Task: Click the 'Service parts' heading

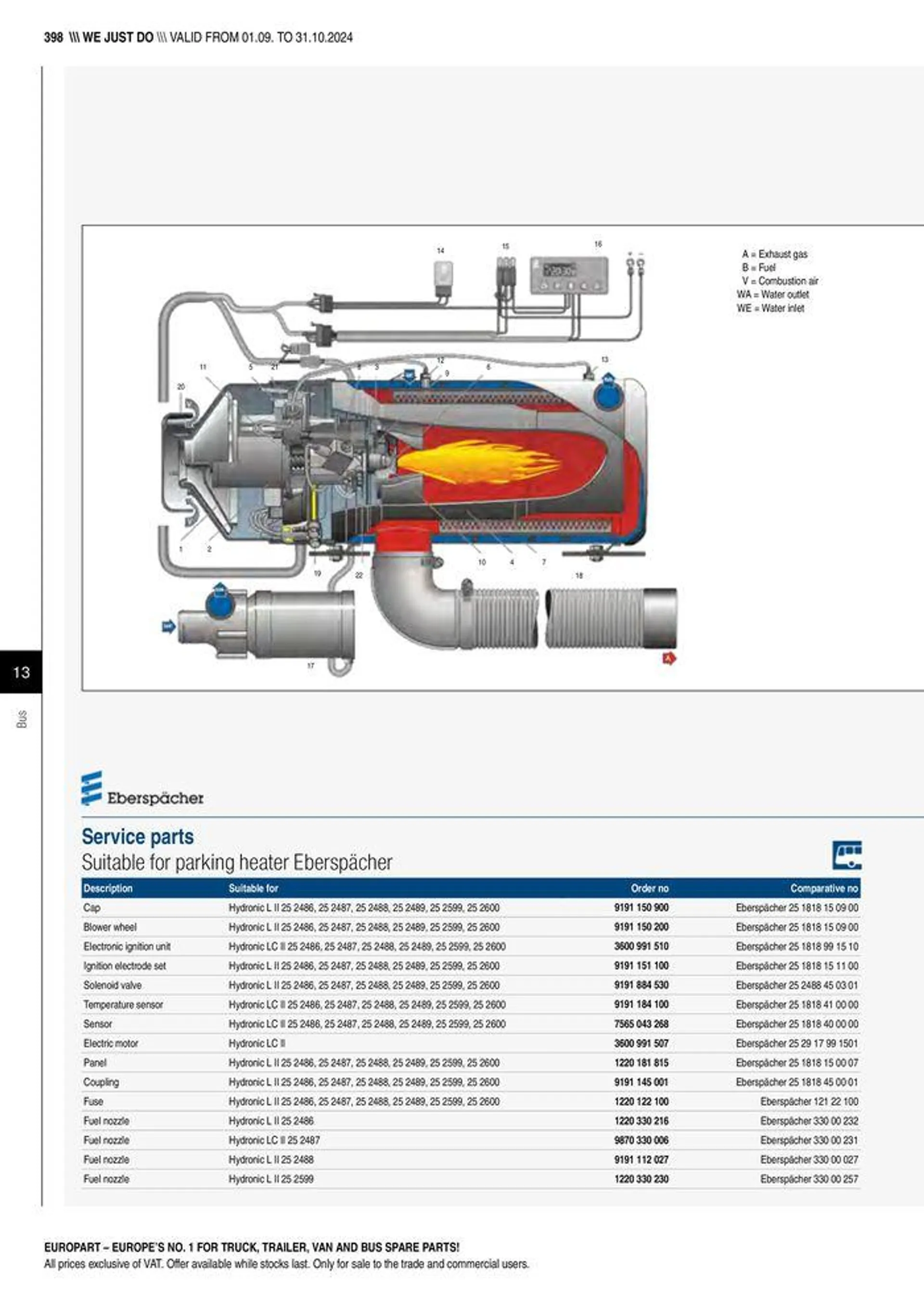Action: (138, 837)
